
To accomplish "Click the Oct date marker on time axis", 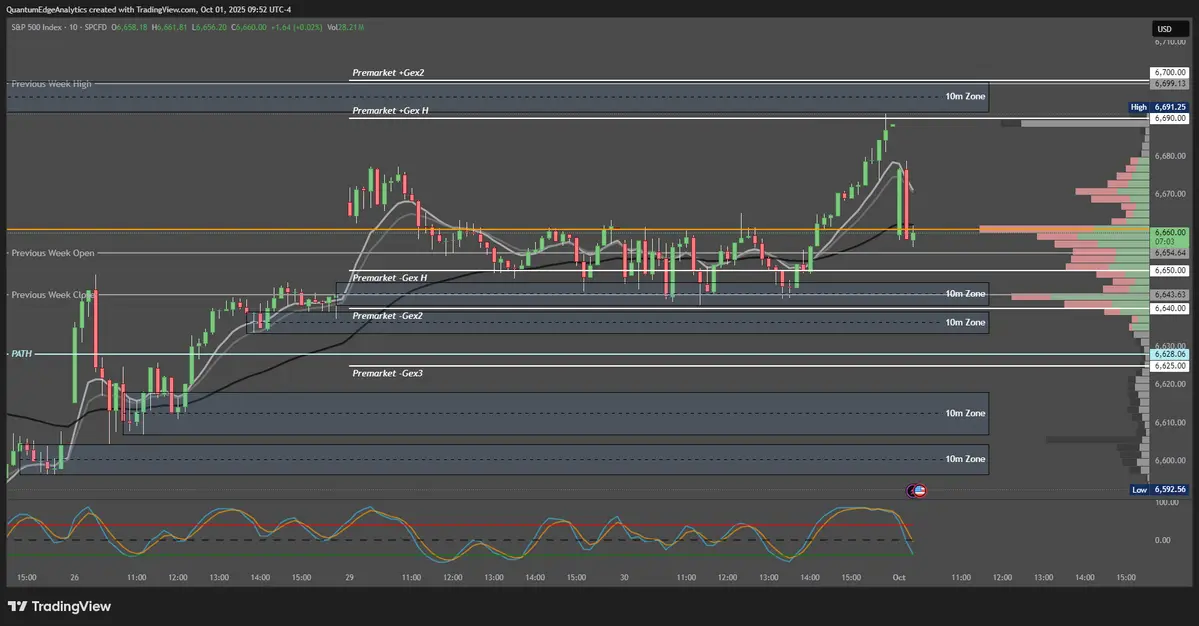I will [899, 577].
